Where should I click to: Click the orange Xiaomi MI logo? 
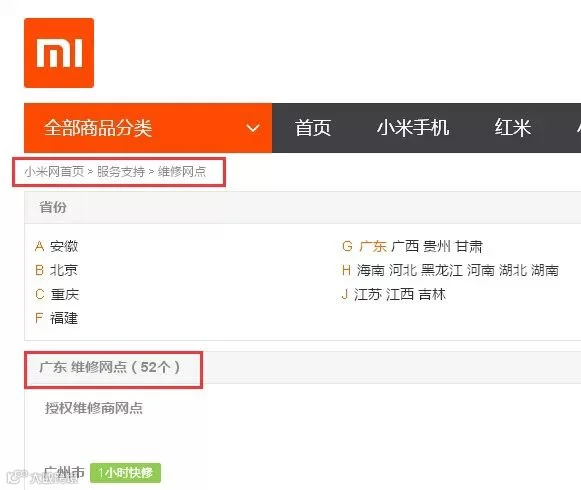[59, 53]
